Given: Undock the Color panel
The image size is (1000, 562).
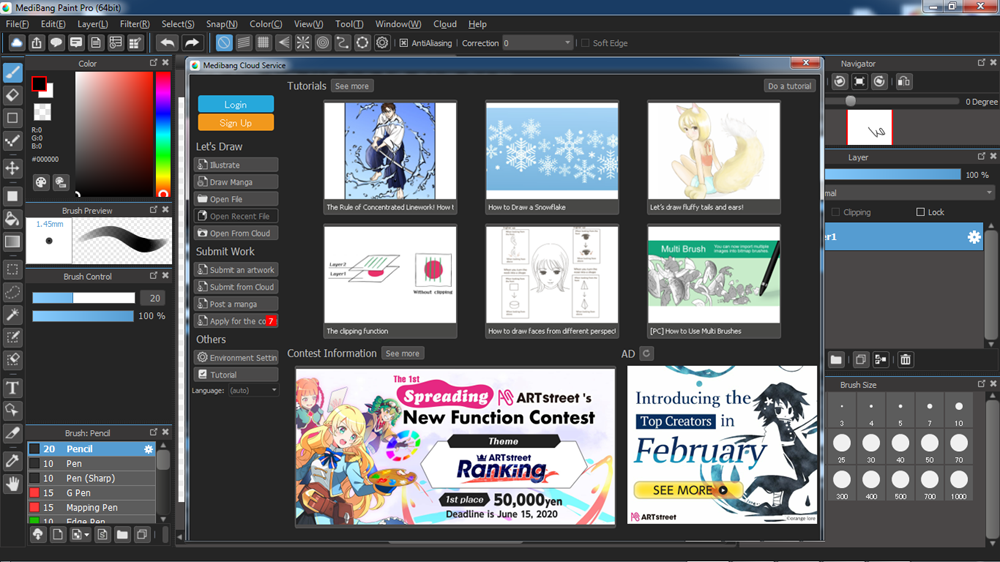Looking at the screenshot, I should pos(153,63).
